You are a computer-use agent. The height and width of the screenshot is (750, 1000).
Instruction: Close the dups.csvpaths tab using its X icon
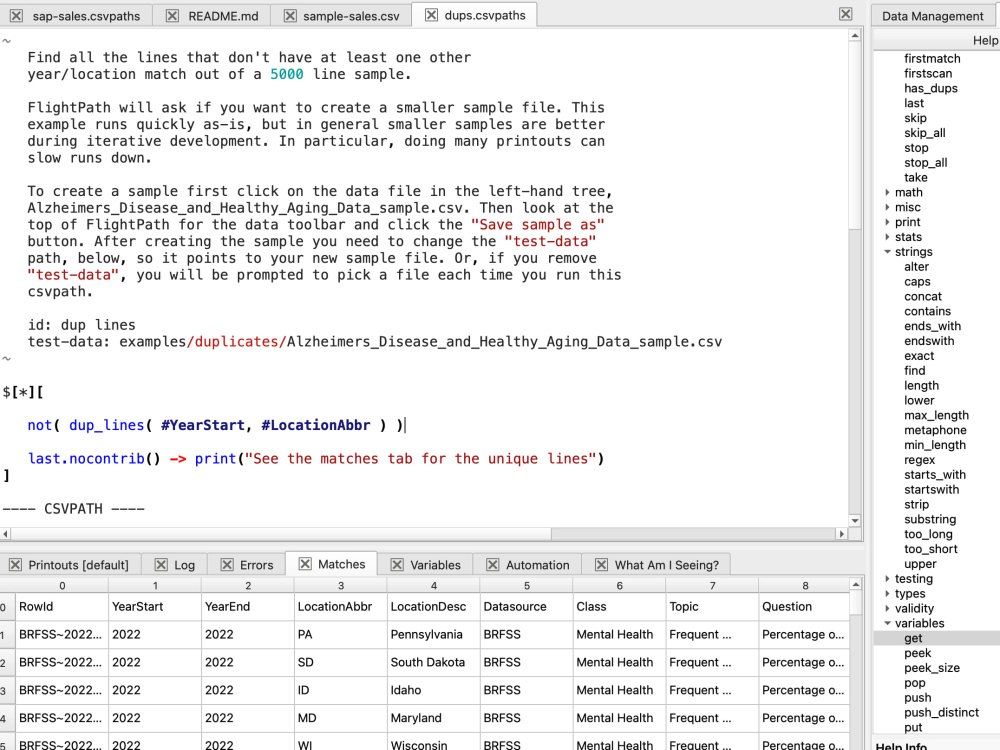click(x=432, y=15)
